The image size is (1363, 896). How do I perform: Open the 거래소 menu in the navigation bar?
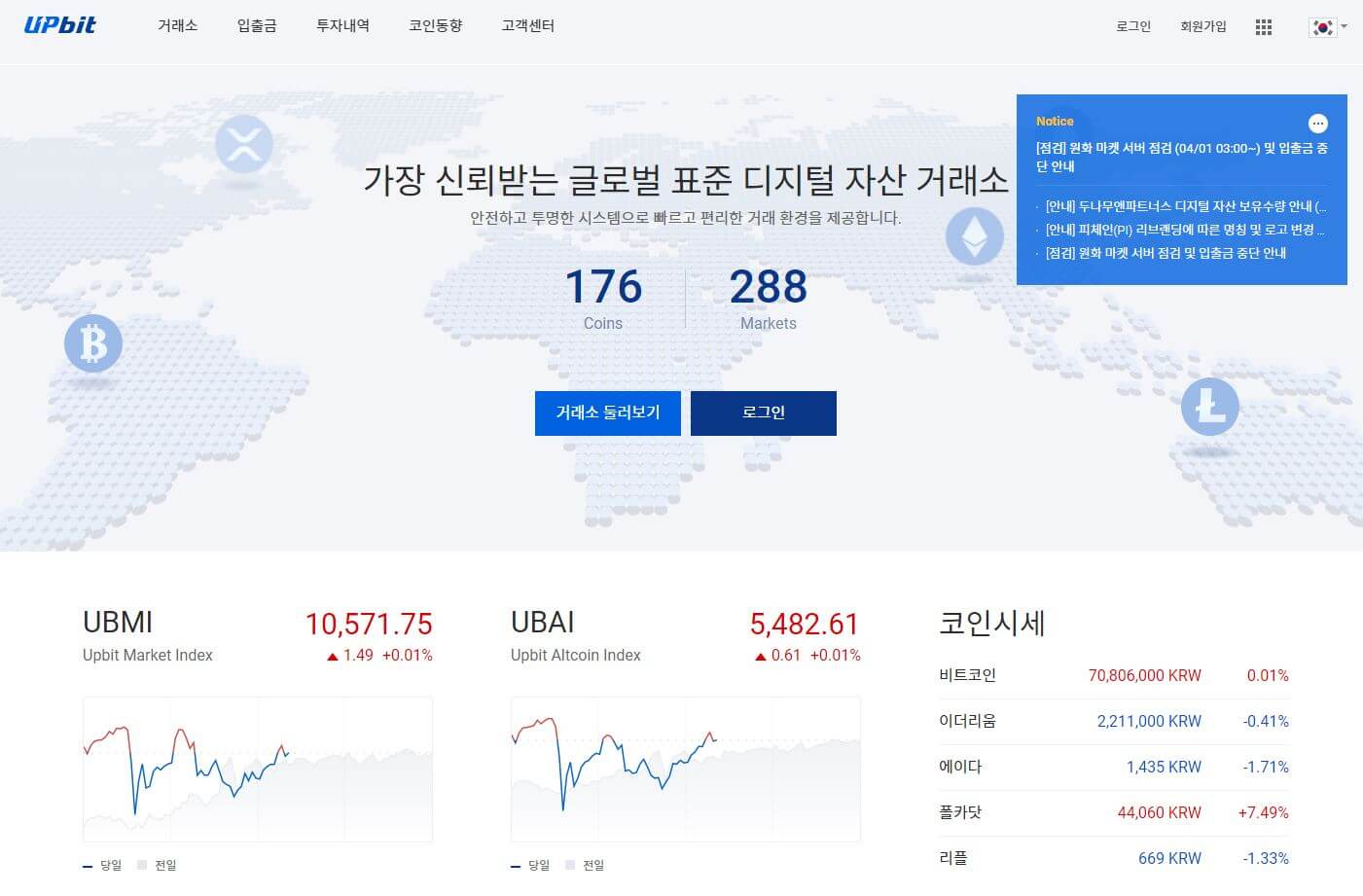[x=177, y=26]
